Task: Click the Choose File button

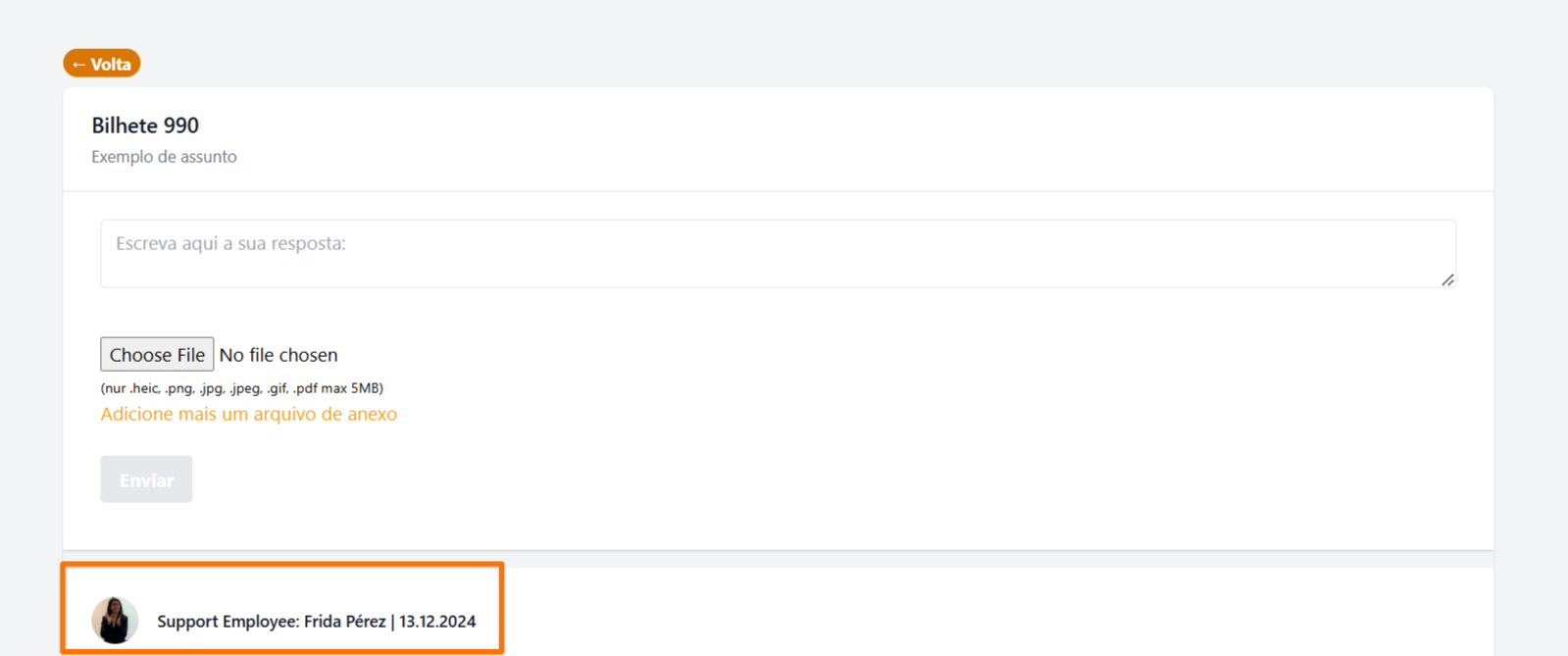Action: click(157, 354)
